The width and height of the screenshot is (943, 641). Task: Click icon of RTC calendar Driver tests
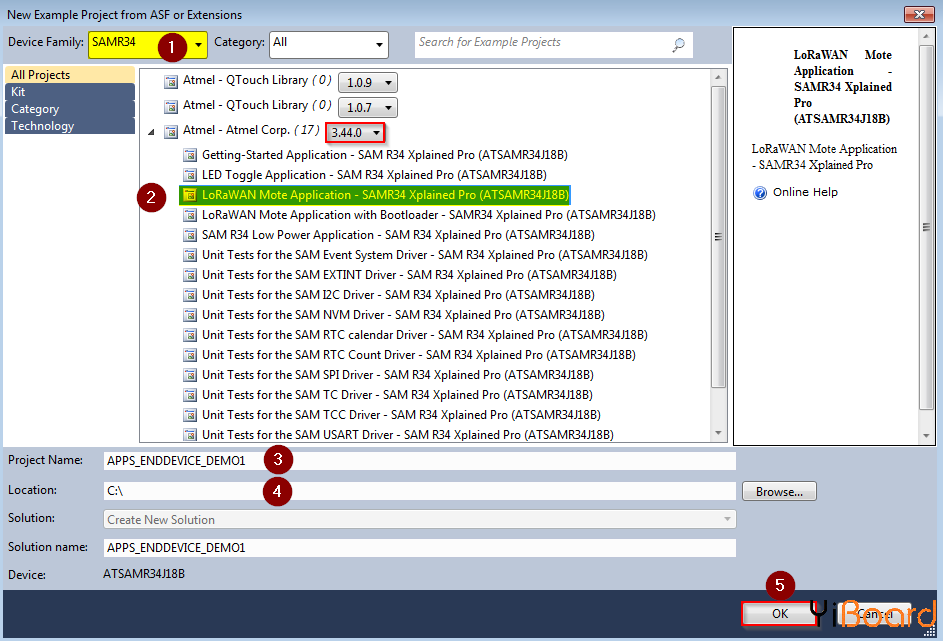click(190, 335)
